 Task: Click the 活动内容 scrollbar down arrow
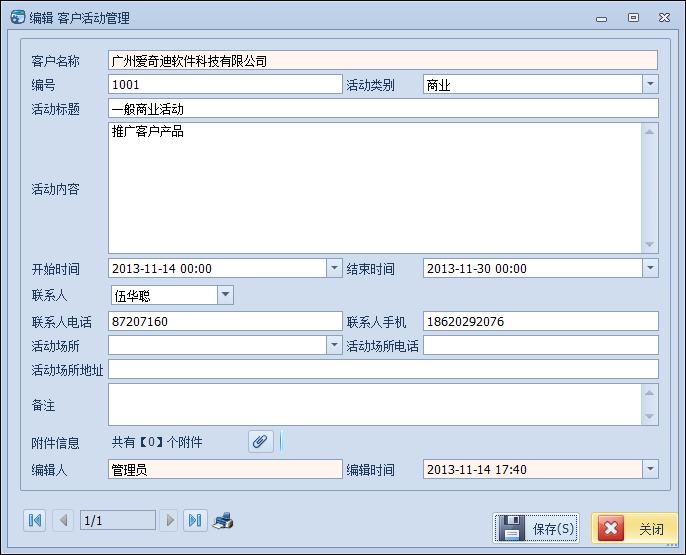coord(650,244)
